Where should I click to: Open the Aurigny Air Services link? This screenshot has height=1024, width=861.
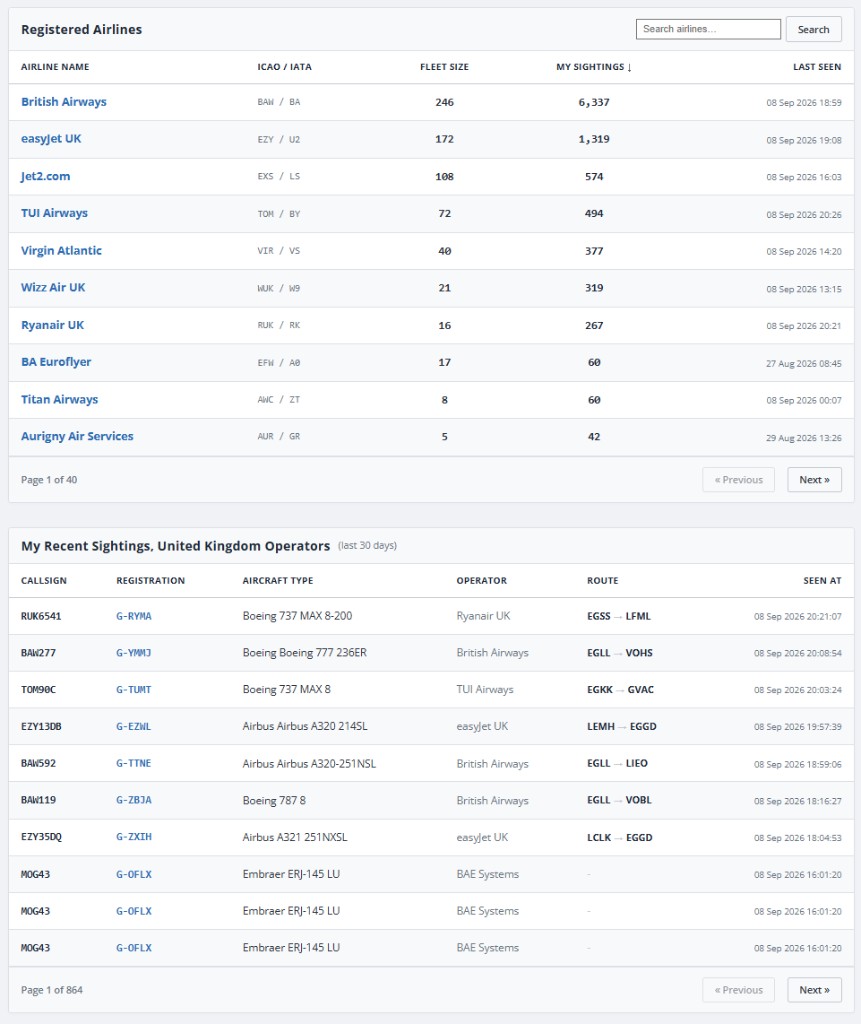tap(77, 436)
